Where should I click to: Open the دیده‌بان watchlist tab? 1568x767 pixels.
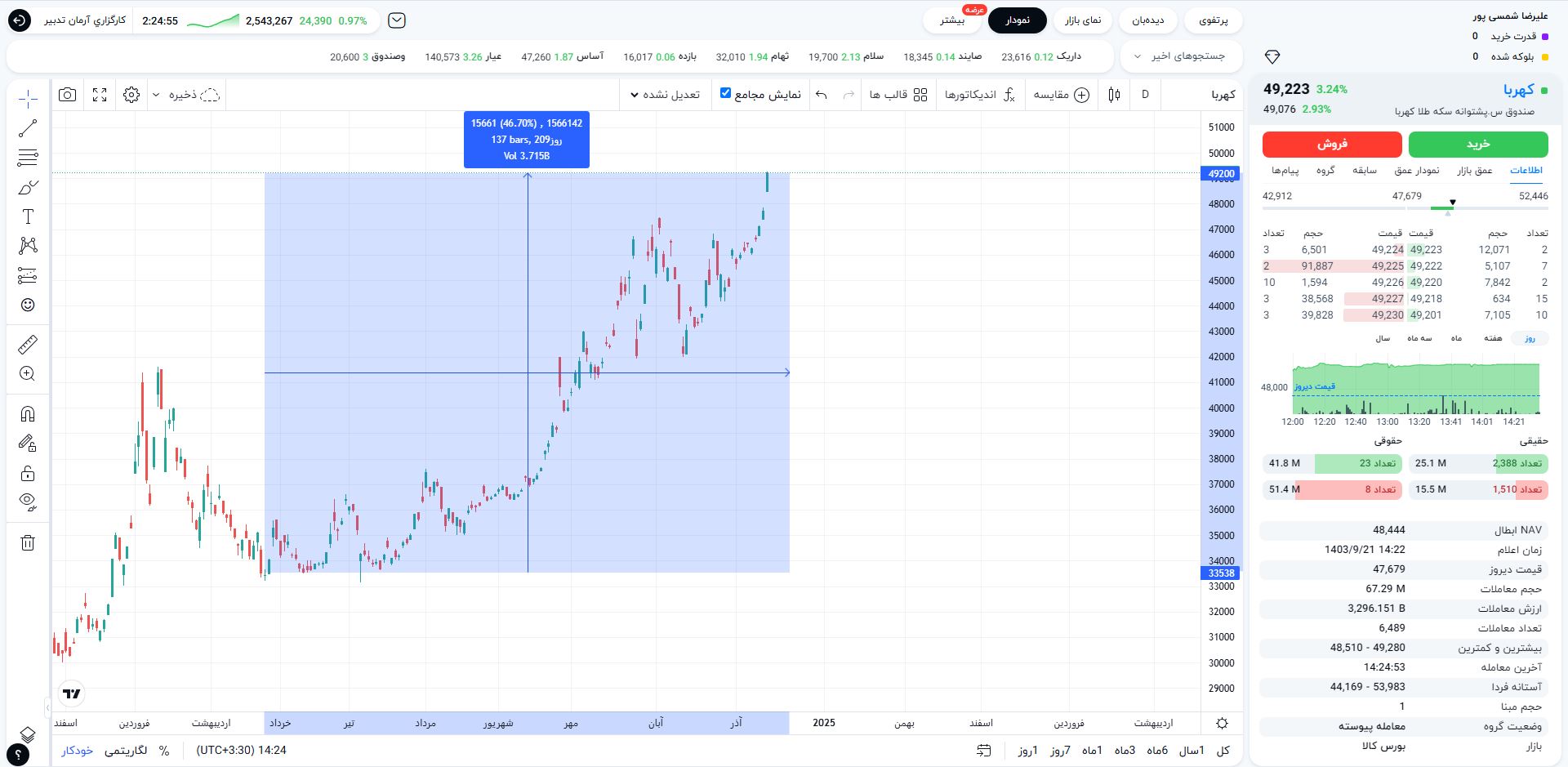point(1148,20)
